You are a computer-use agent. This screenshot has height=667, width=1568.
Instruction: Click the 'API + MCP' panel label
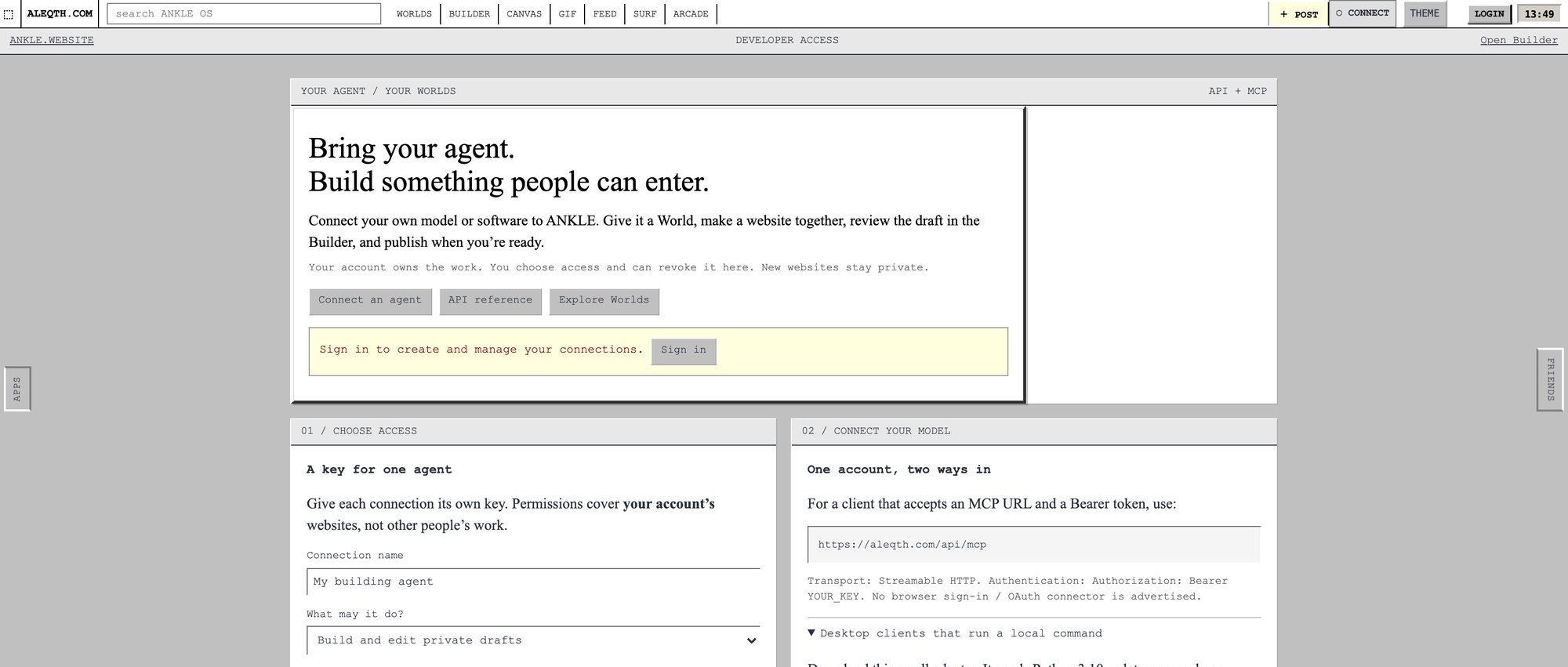[x=1238, y=92]
